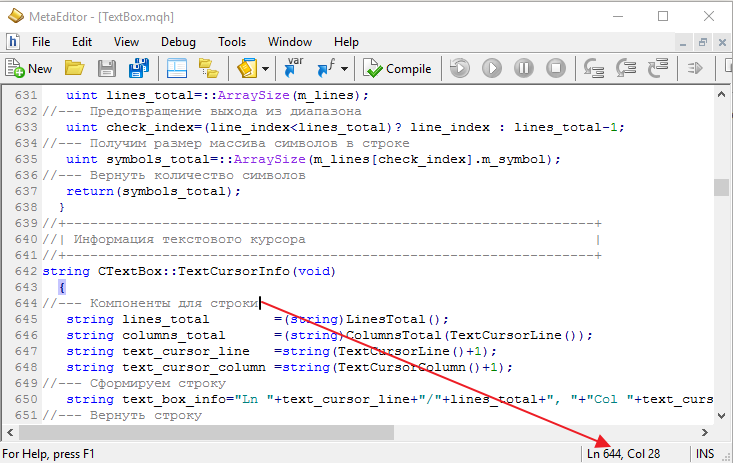Open the Help menu
The width and height of the screenshot is (733, 463).
pos(346,42)
